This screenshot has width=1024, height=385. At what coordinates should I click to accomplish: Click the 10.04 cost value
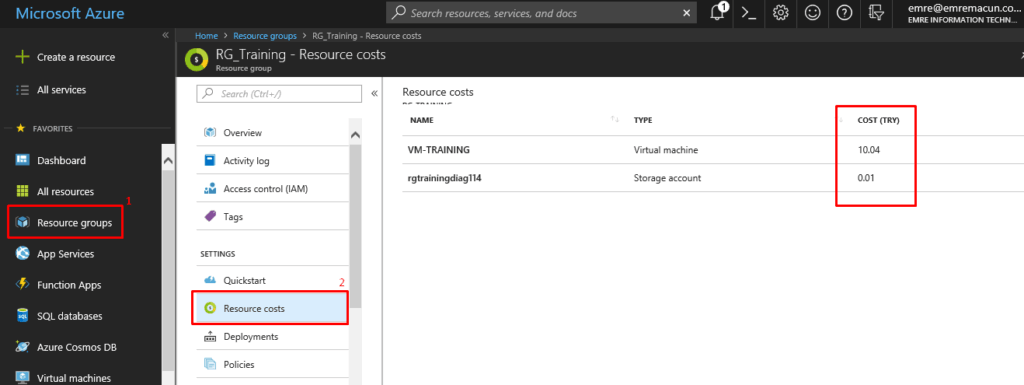point(868,150)
